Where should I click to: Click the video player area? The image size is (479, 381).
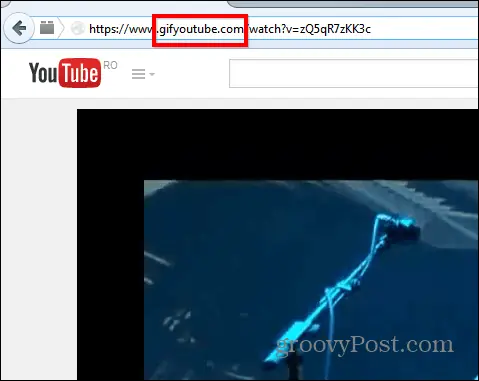pyautogui.click(x=278, y=245)
